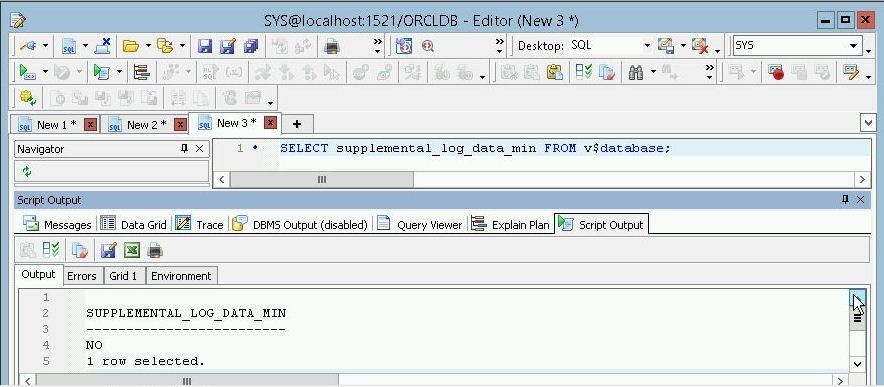Open the DBMS Output (disabled) tab
The image size is (884, 387).
click(300, 224)
